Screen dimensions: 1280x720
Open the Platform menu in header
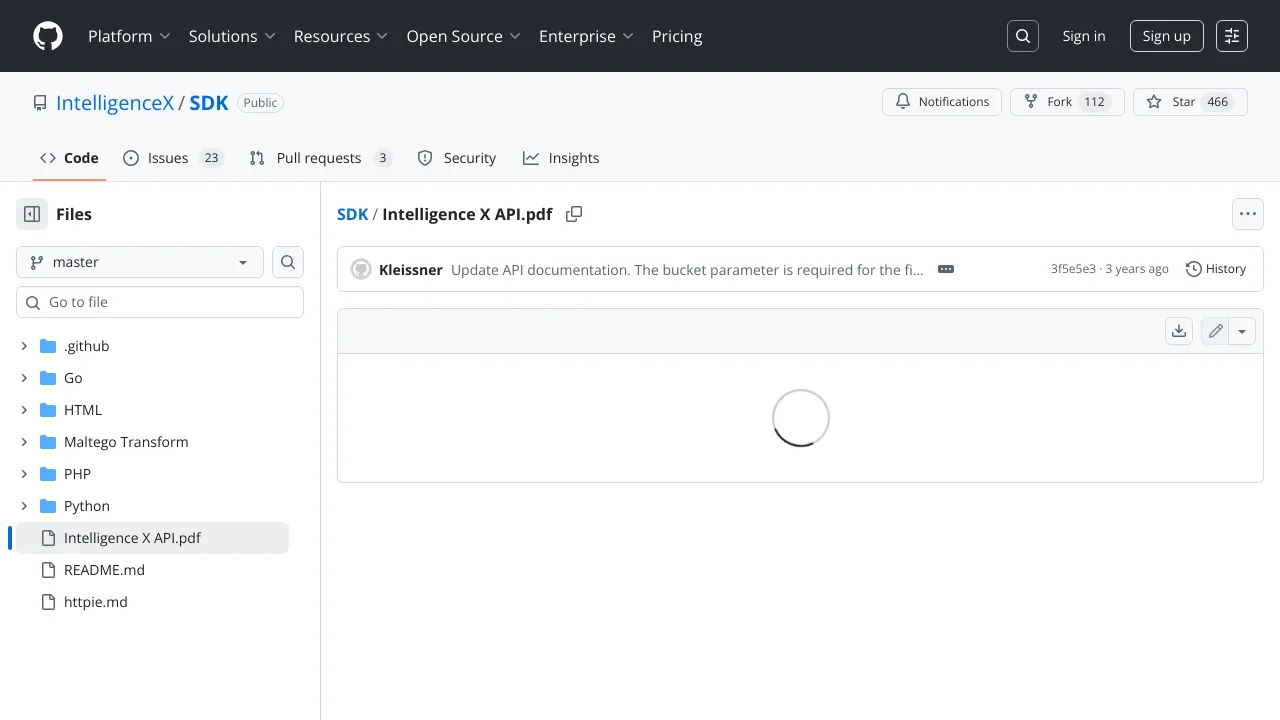129,36
